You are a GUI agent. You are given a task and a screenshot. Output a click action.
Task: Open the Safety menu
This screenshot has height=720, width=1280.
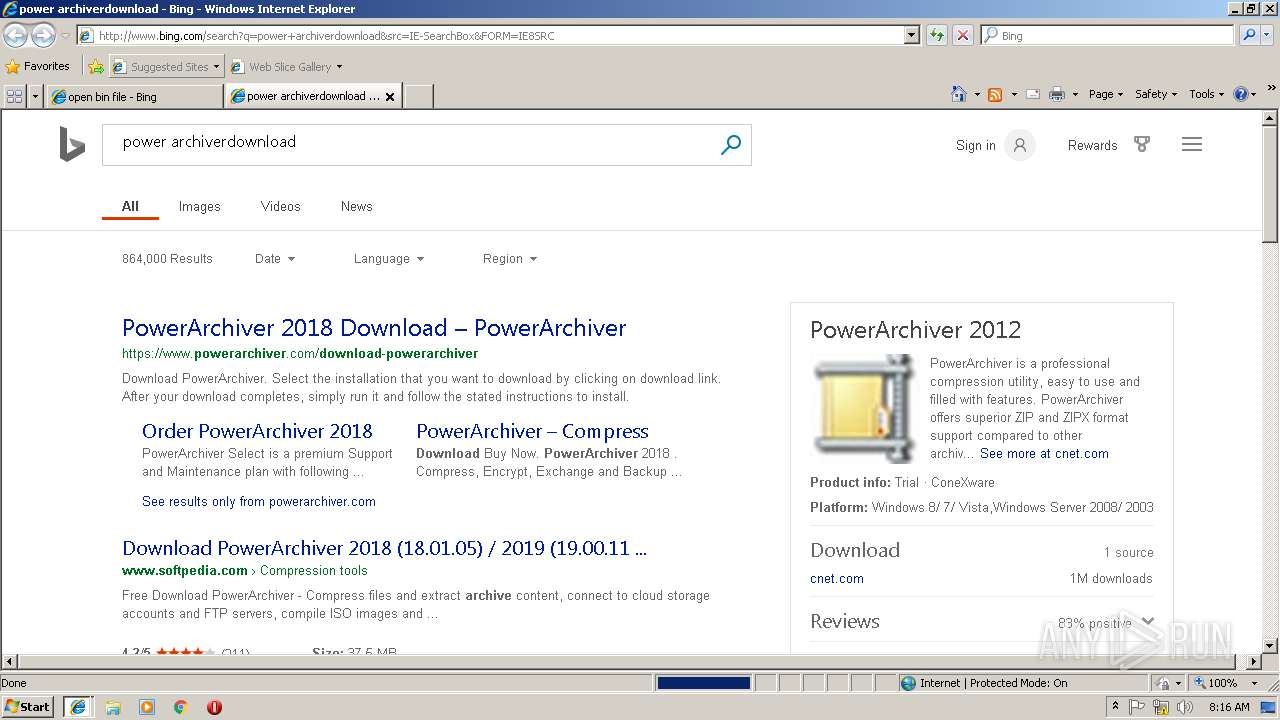point(1156,94)
